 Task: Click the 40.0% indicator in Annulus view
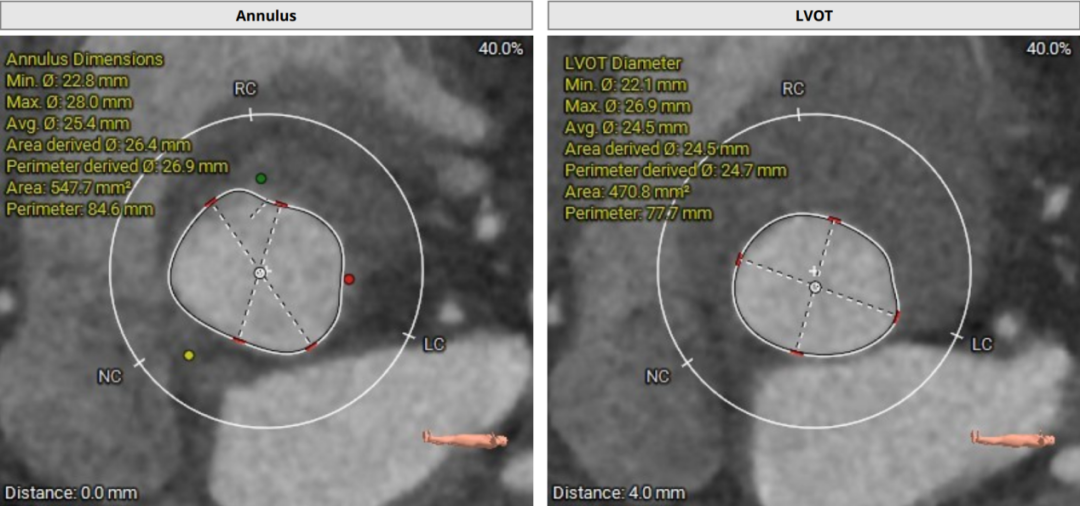[x=500, y=49]
